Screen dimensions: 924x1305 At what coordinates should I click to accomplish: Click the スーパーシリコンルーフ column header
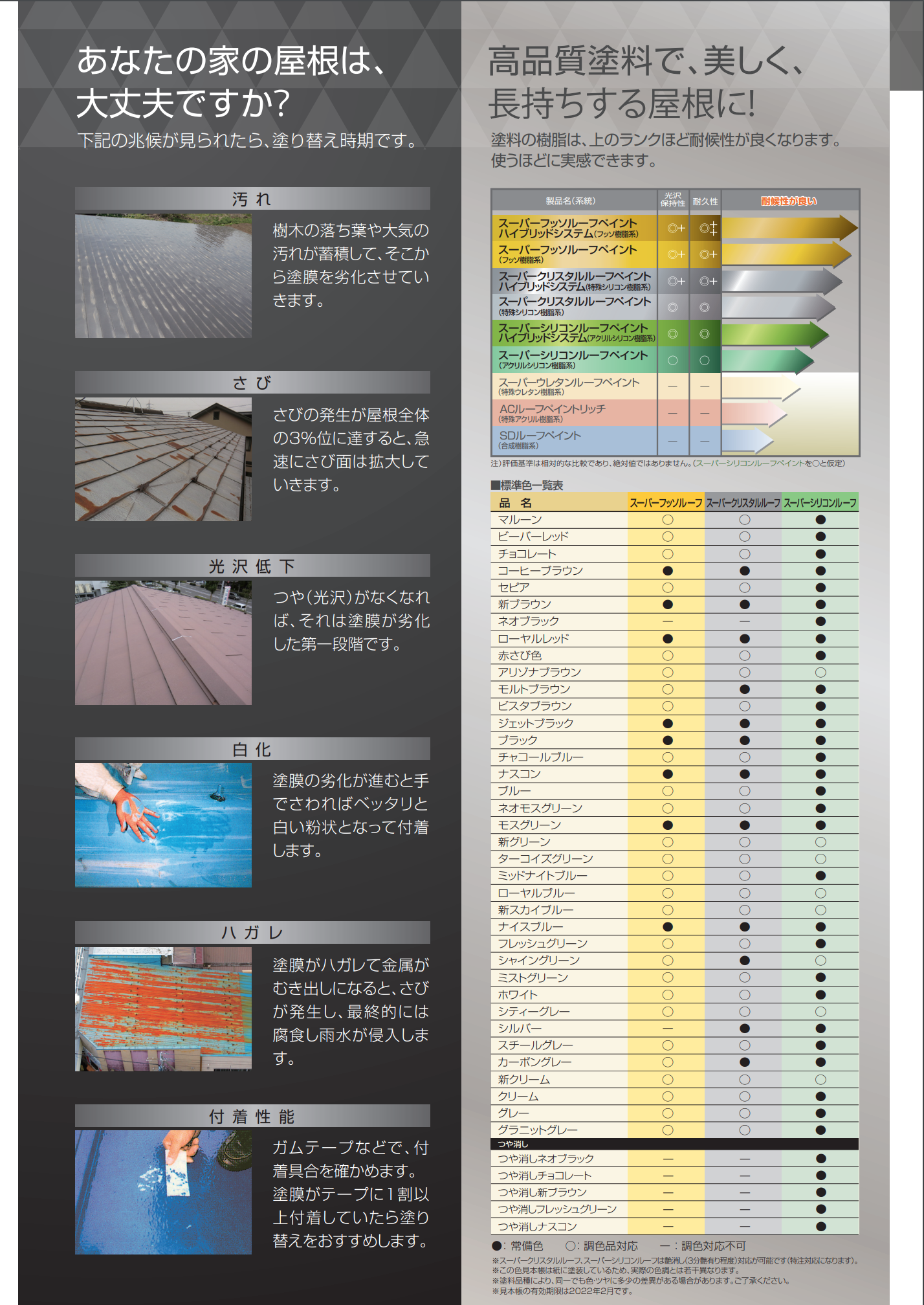click(x=820, y=503)
